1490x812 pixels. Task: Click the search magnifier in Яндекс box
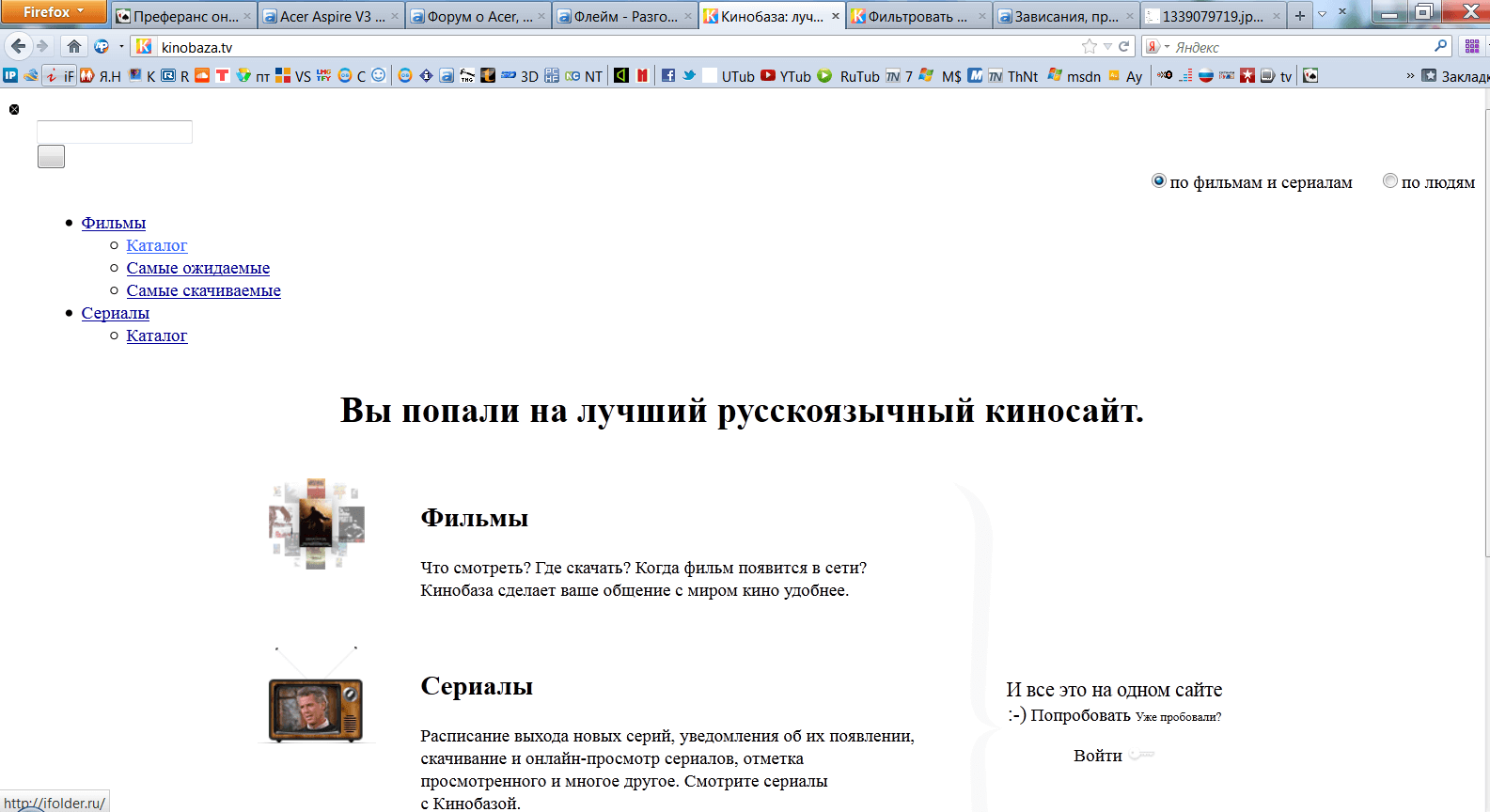pyautogui.click(x=1440, y=46)
